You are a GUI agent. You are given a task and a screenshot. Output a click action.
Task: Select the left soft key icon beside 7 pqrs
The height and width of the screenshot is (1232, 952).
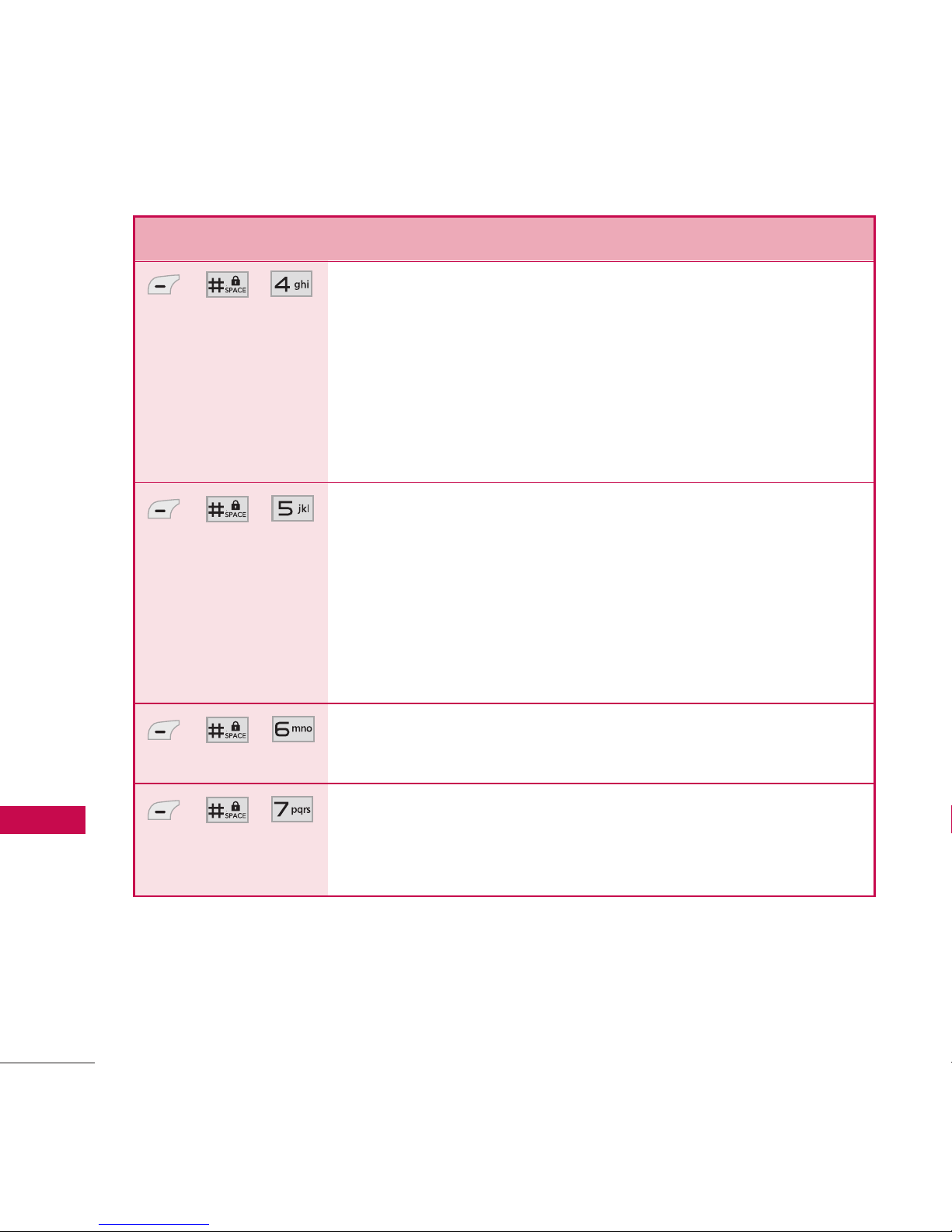click(x=164, y=810)
